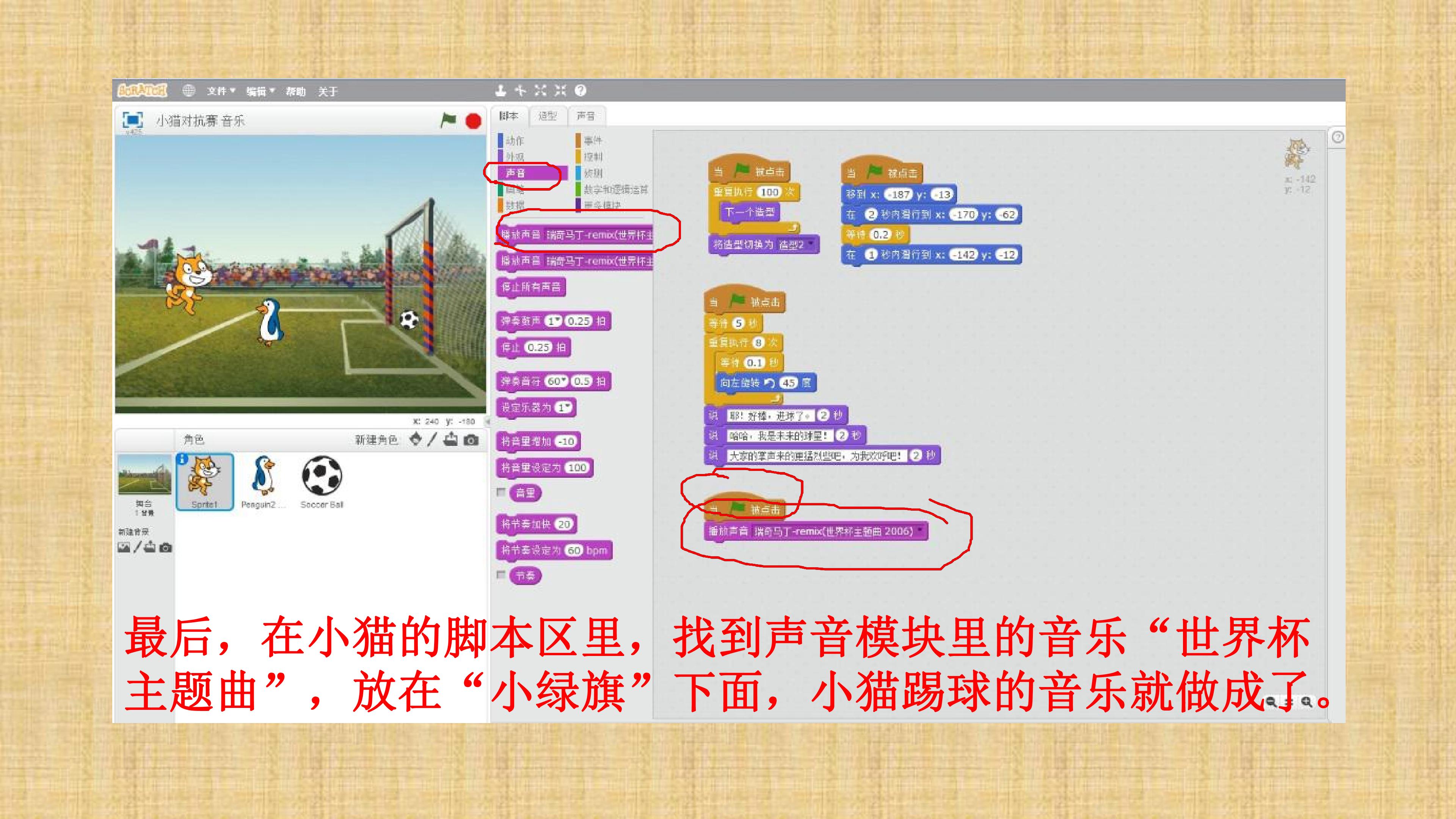Click the fullscreen stage icon
The image size is (1456, 819).
point(132,120)
